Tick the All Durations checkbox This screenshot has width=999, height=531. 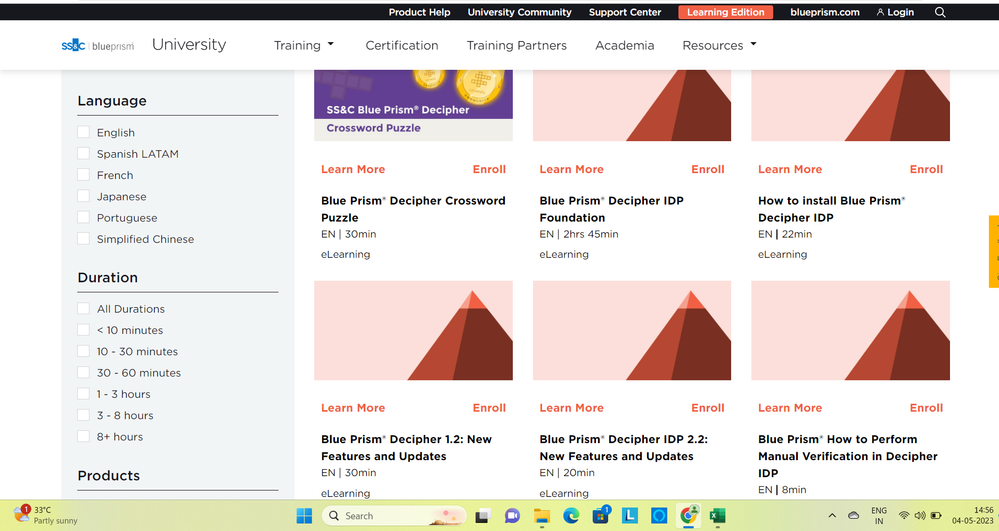pos(83,309)
